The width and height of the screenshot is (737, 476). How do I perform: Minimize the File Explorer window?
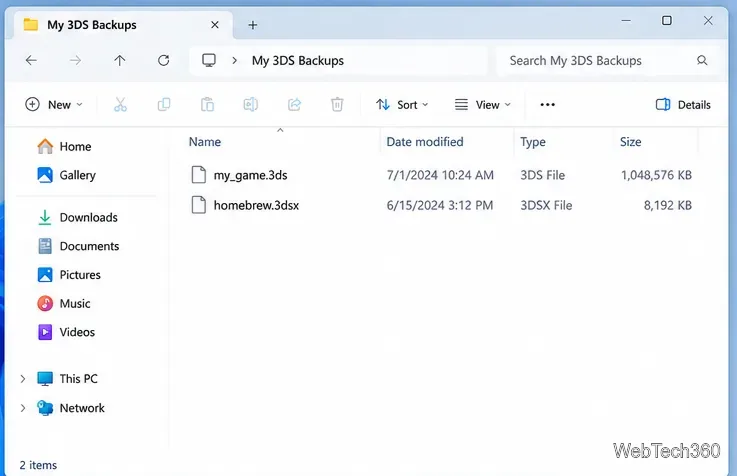tap(626, 21)
